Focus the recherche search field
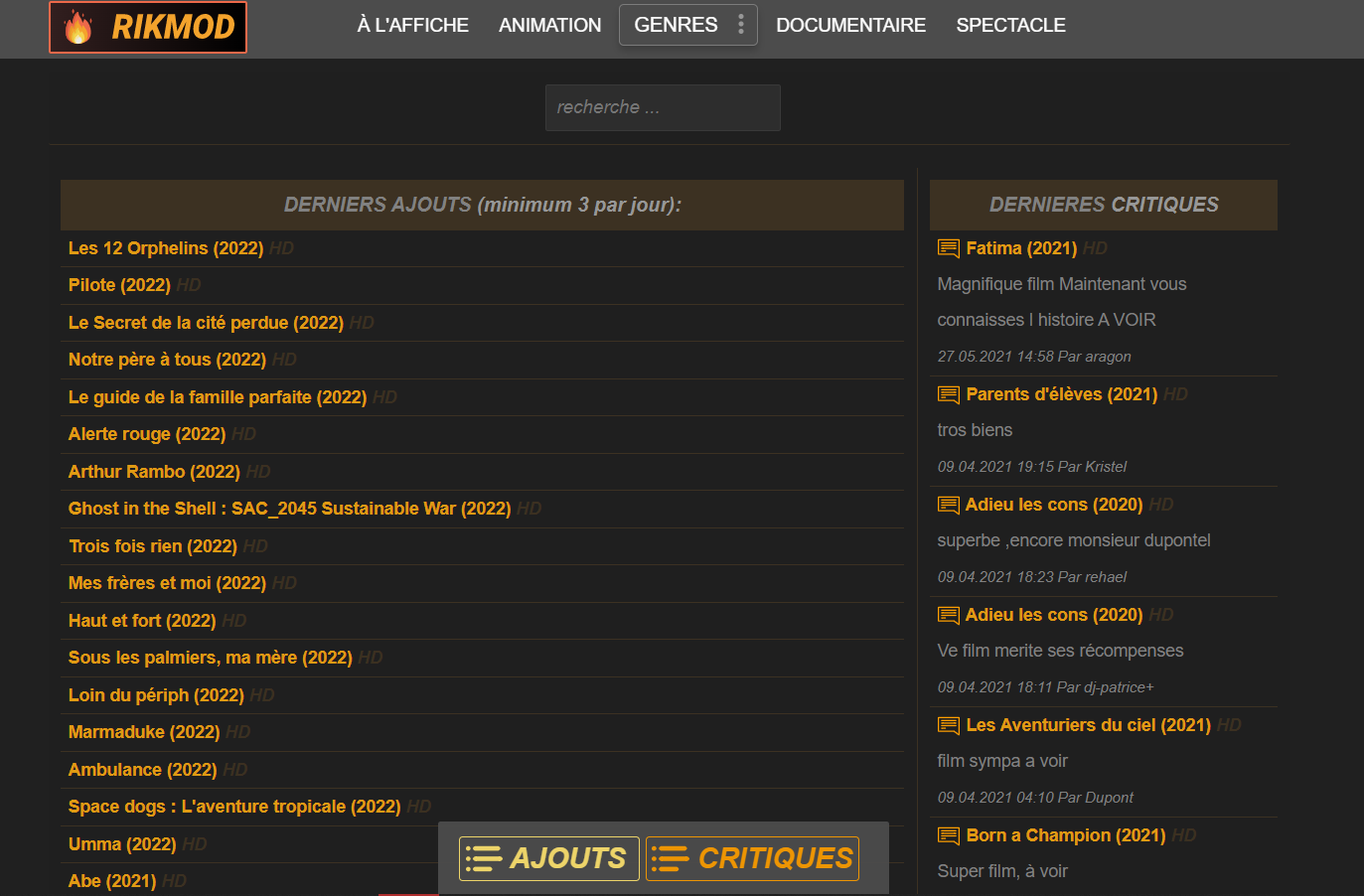This screenshot has height=896, width=1364. click(x=663, y=107)
